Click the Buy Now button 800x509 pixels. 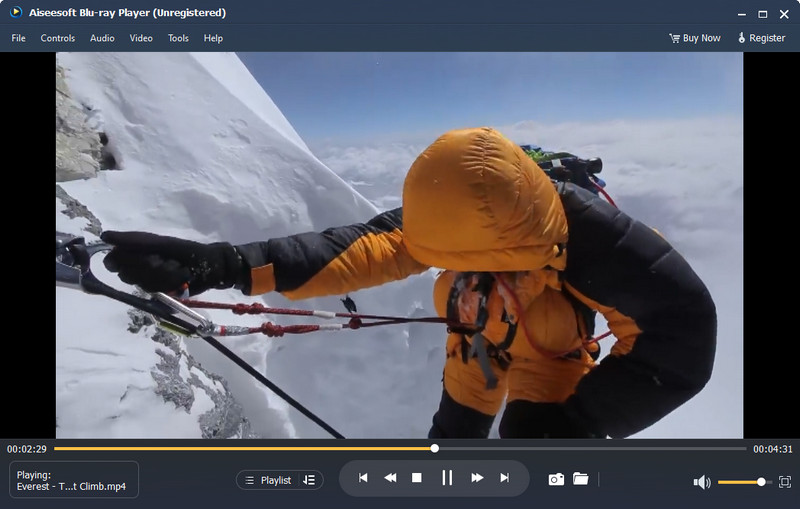coord(695,38)
